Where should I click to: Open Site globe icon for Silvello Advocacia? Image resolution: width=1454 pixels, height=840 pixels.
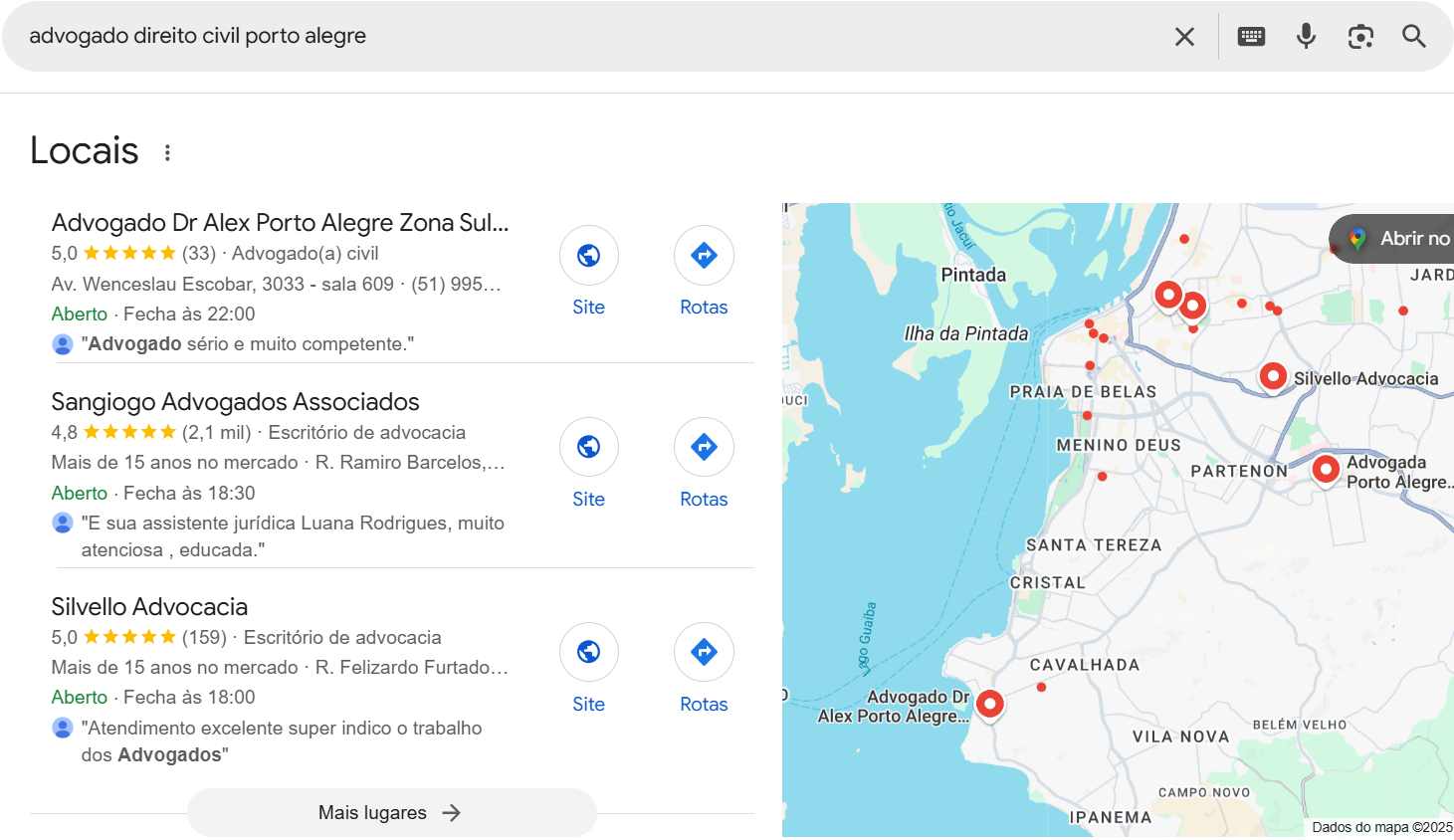click(x=588, y=652)
